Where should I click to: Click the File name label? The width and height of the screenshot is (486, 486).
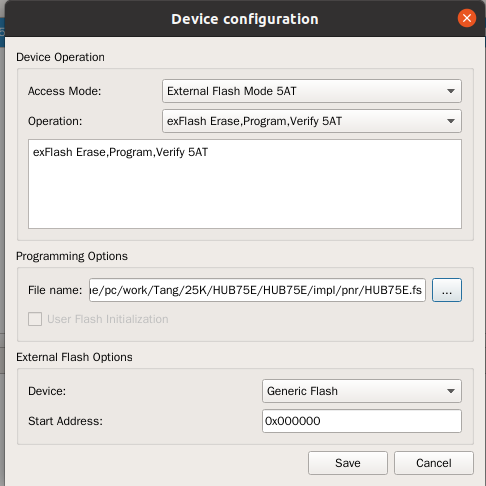coord(55,290)
